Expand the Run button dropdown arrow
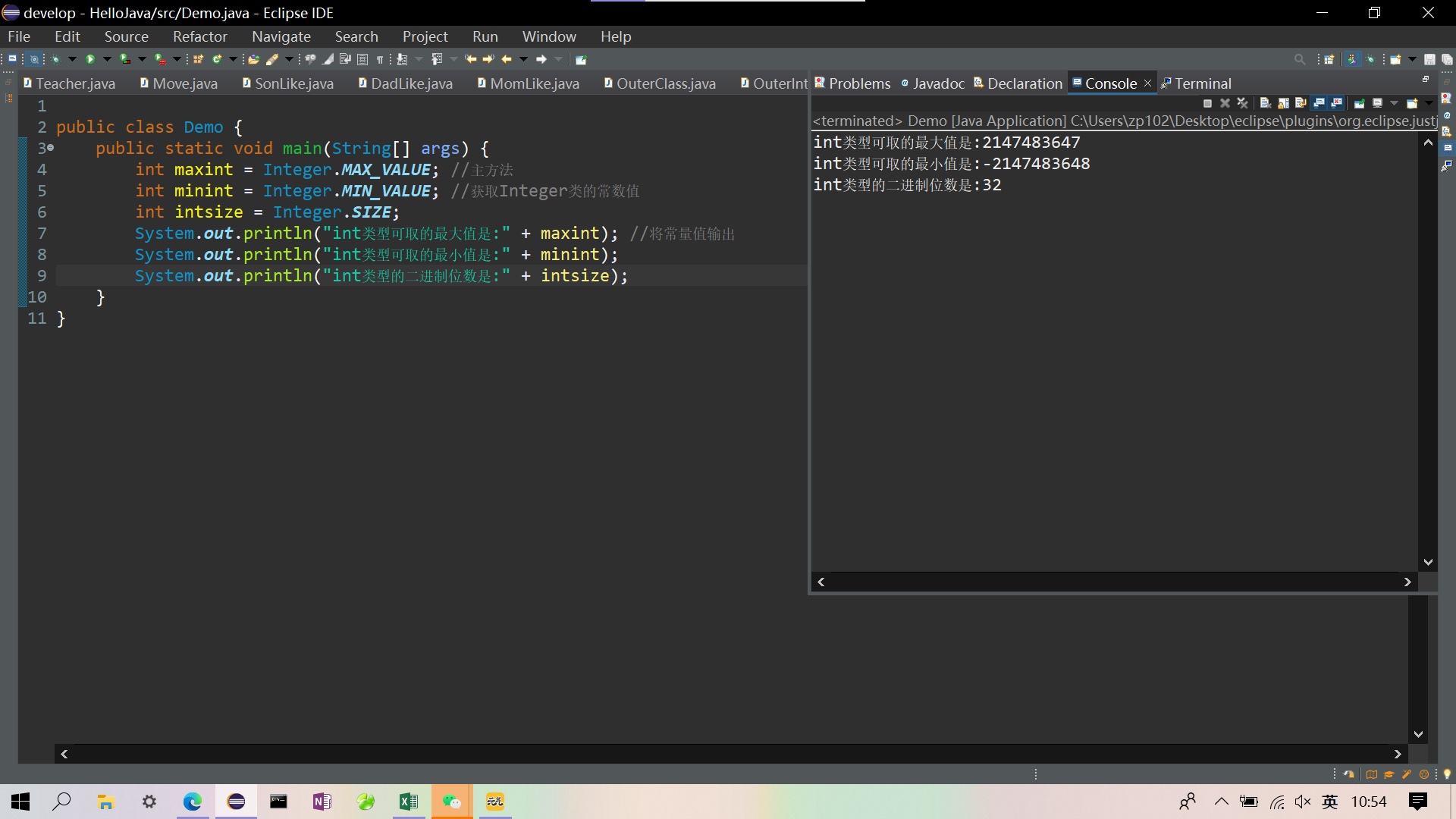Screen dimensions: 1456x819 point(107,59)
